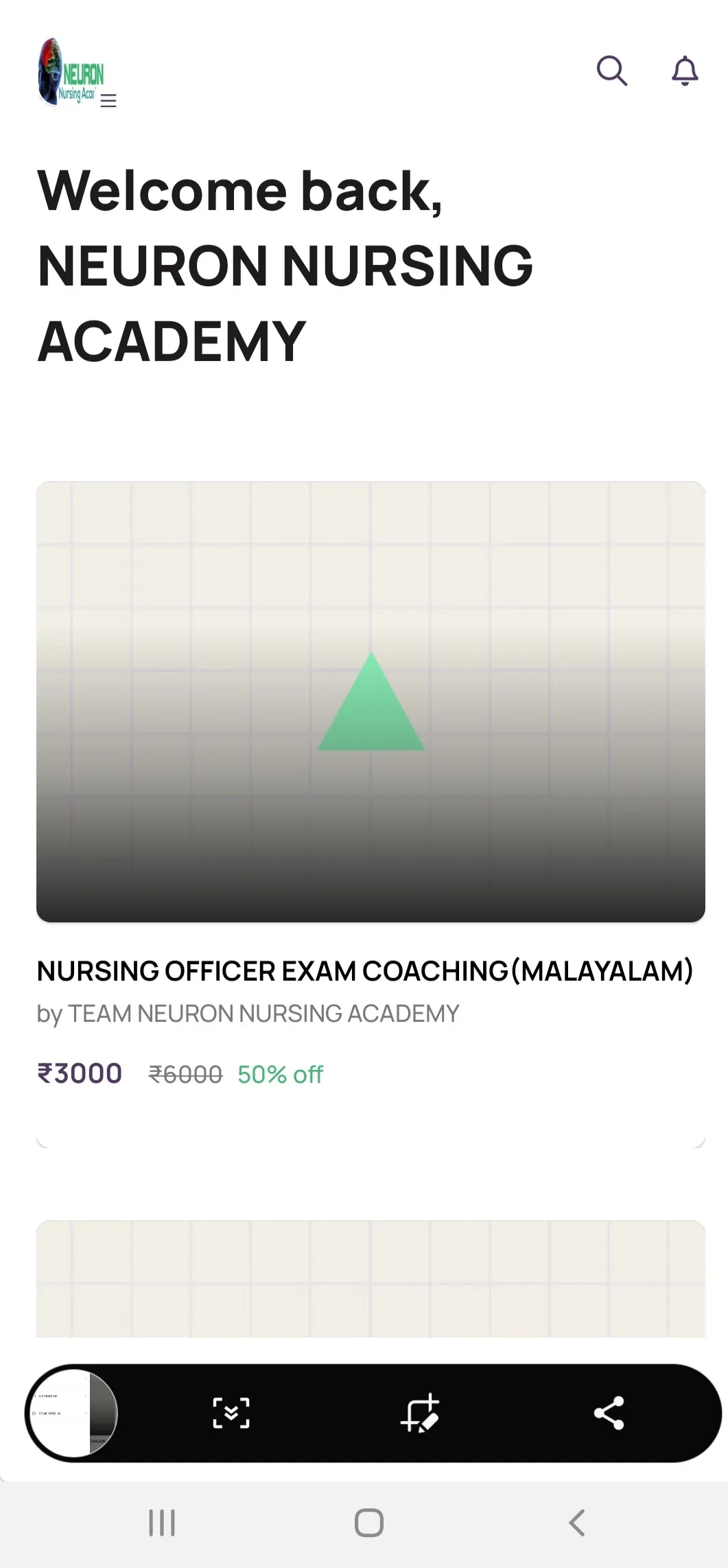Screen dimensions: 728x1568
Task: Tap by TEAM NEURON NURSING ACADEMY text
Action: tap(248, 1014)
